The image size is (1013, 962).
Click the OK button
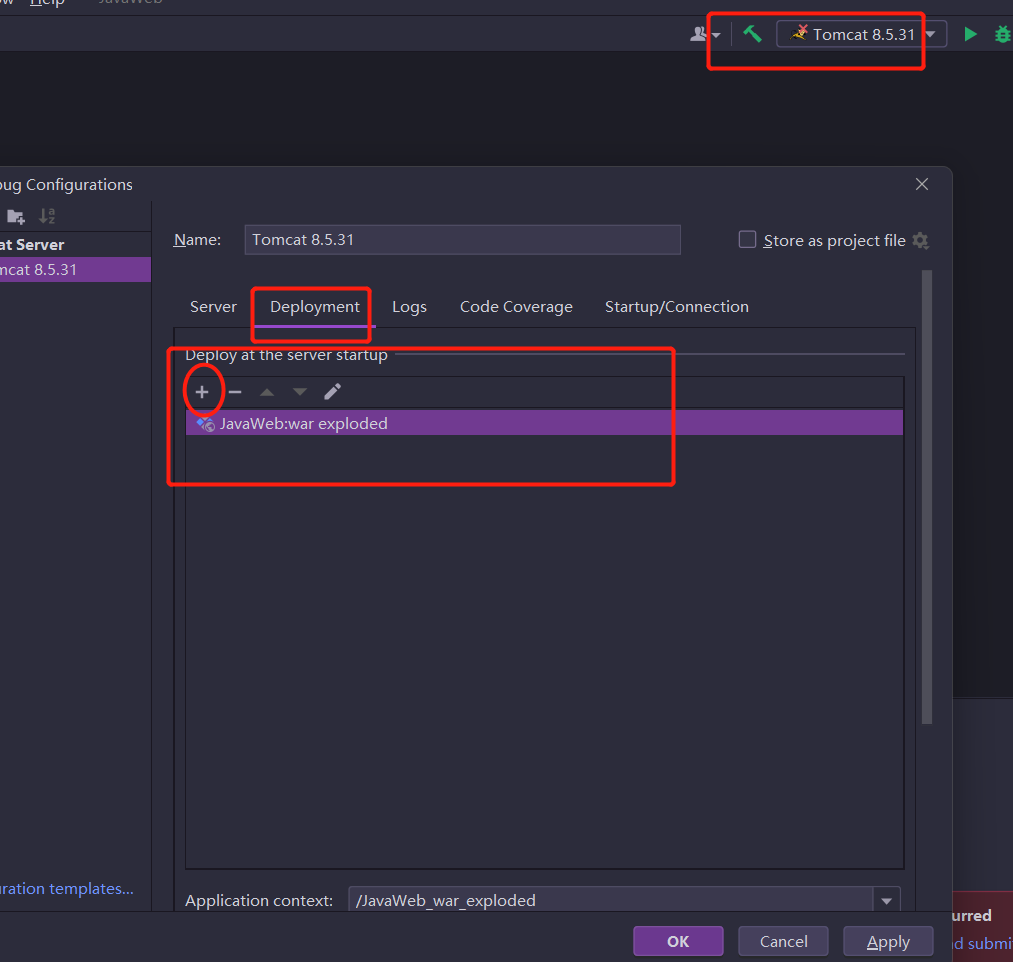[678, 941]
